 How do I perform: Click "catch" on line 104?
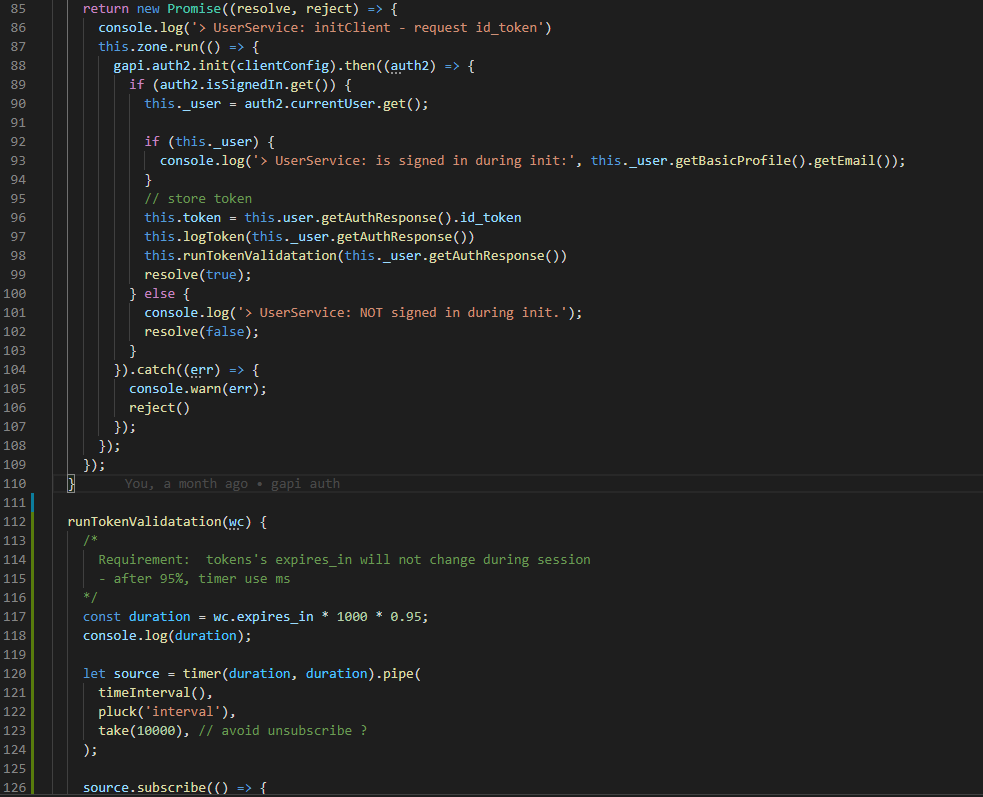click(x=155, y=370)
